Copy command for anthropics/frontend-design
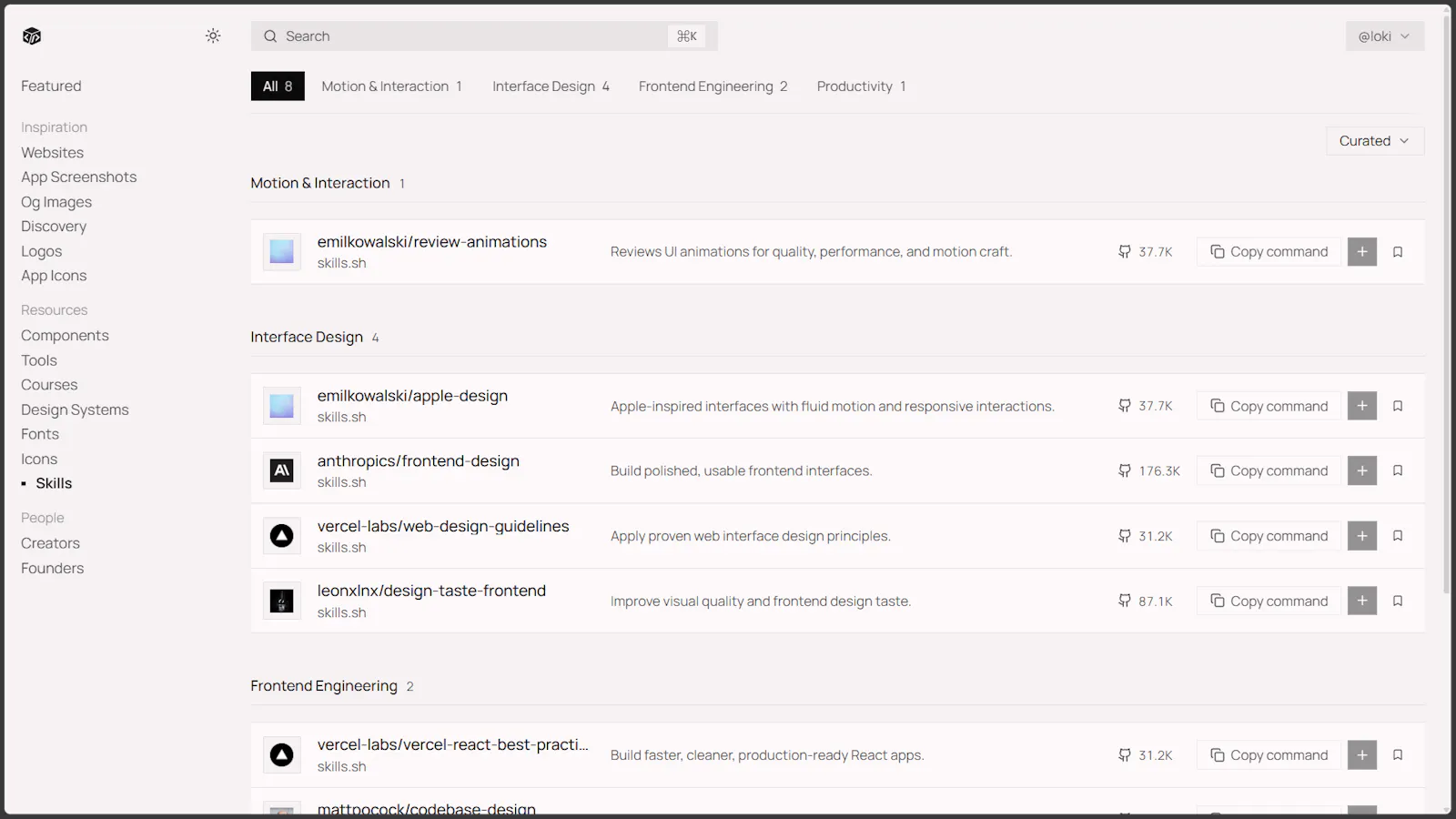 point(1269,470)
